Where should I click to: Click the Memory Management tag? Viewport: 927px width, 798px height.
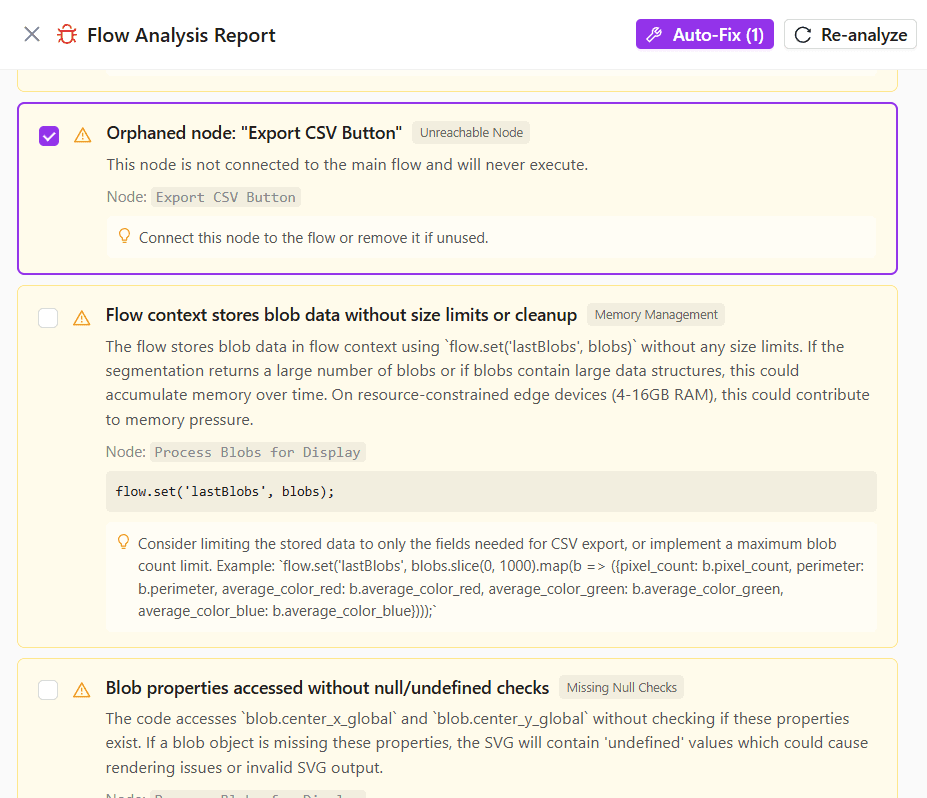tap(655, 314)
